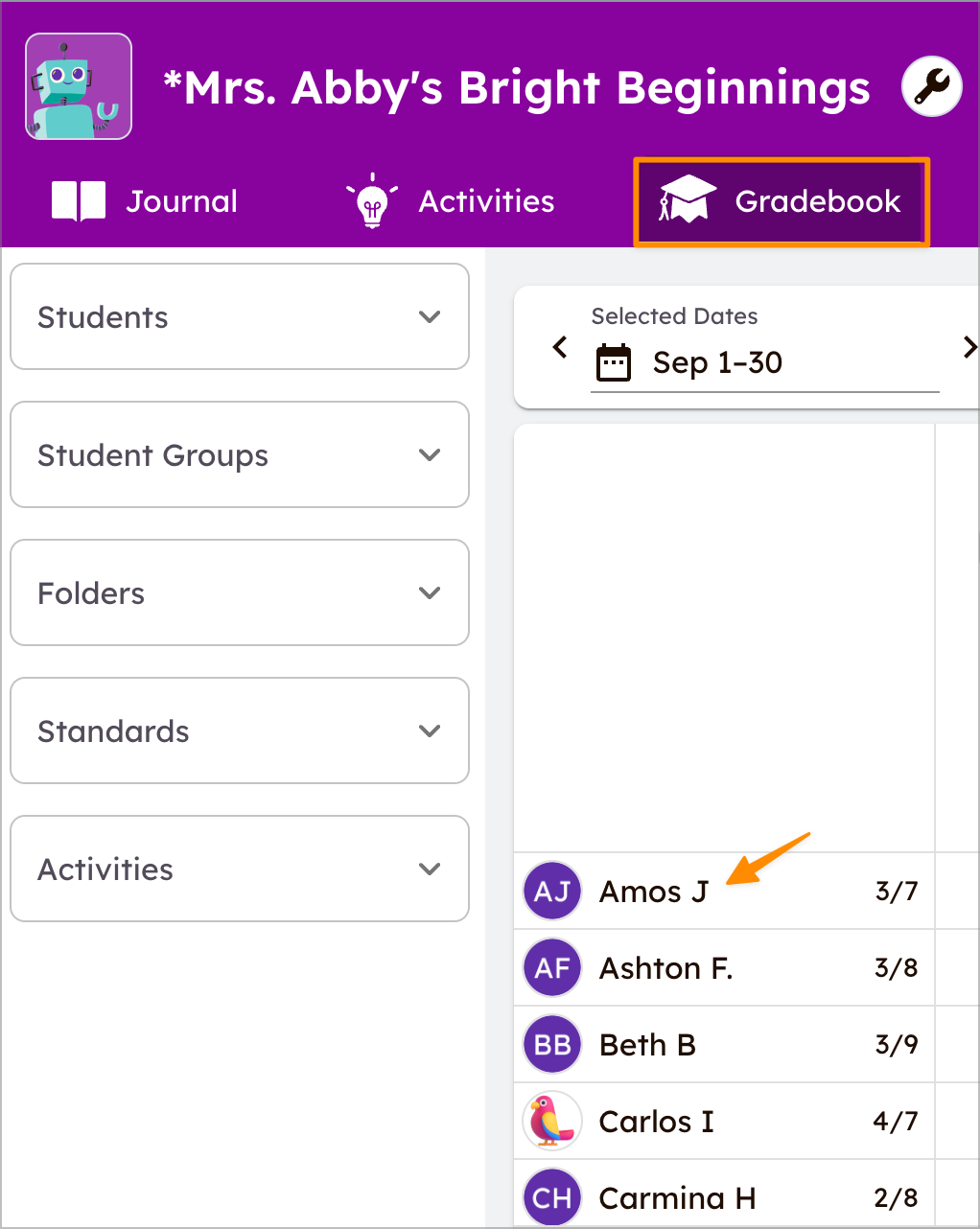Click the Activities lightbulb icon
980x1229 pixels.
point(372,200)
